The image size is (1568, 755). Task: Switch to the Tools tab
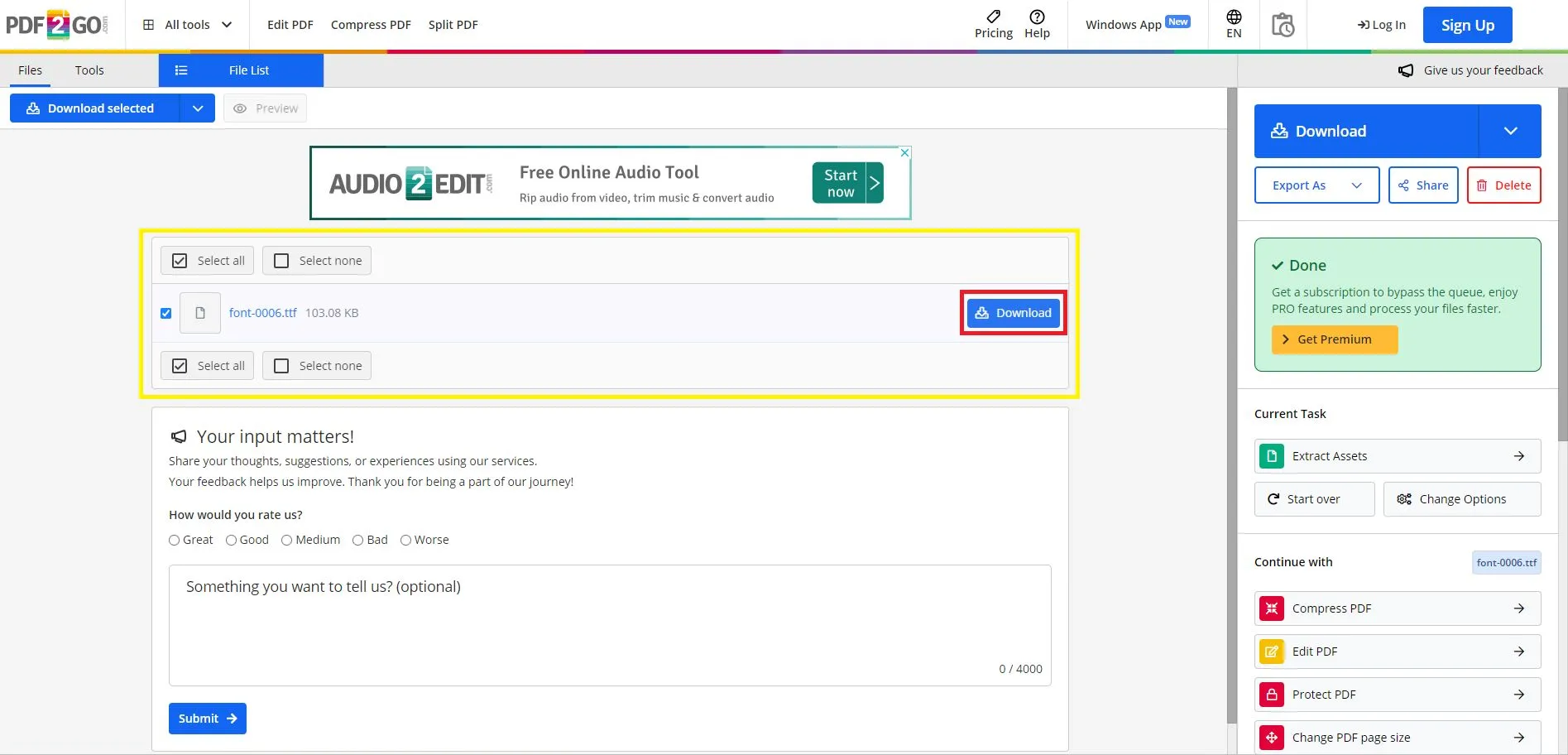(x=89, y=70)
